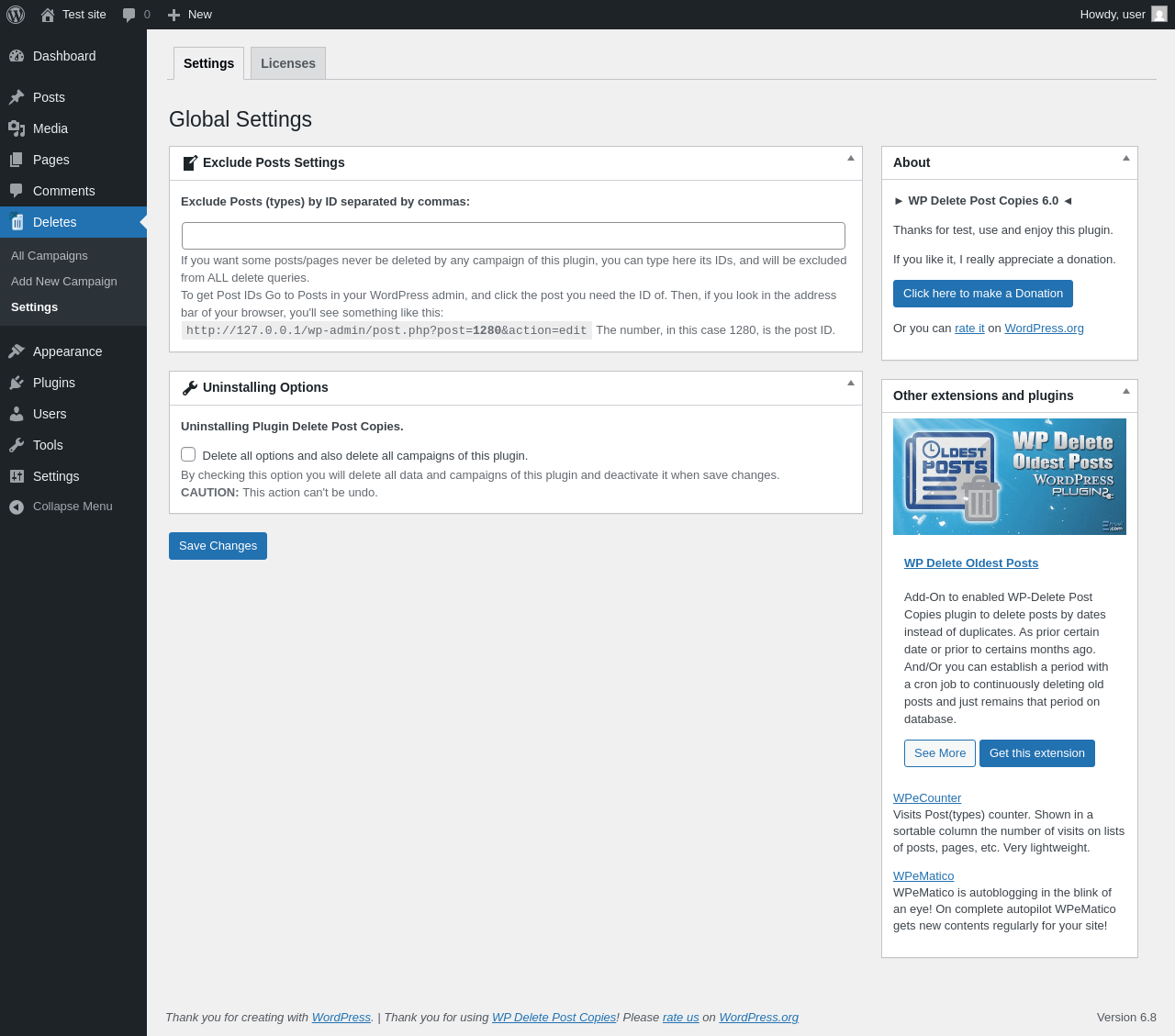Click the Deletes trash can icon in sidebar
This screenshot has width=1175, height=1036.
[17, 222]
